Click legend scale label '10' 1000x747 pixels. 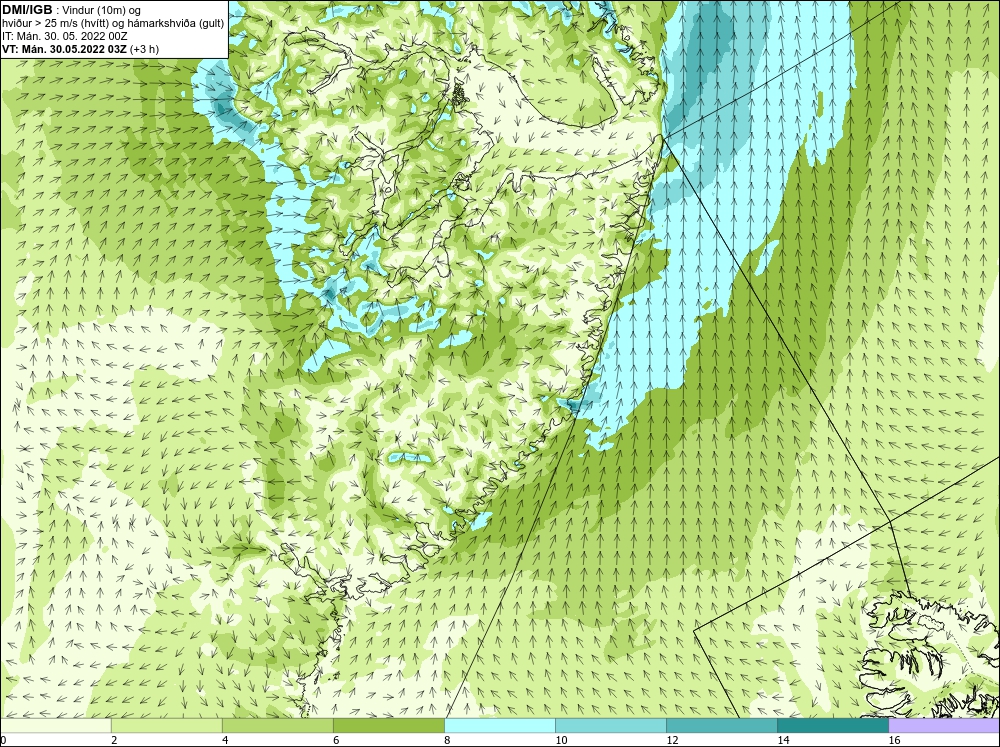coord(561,740)
